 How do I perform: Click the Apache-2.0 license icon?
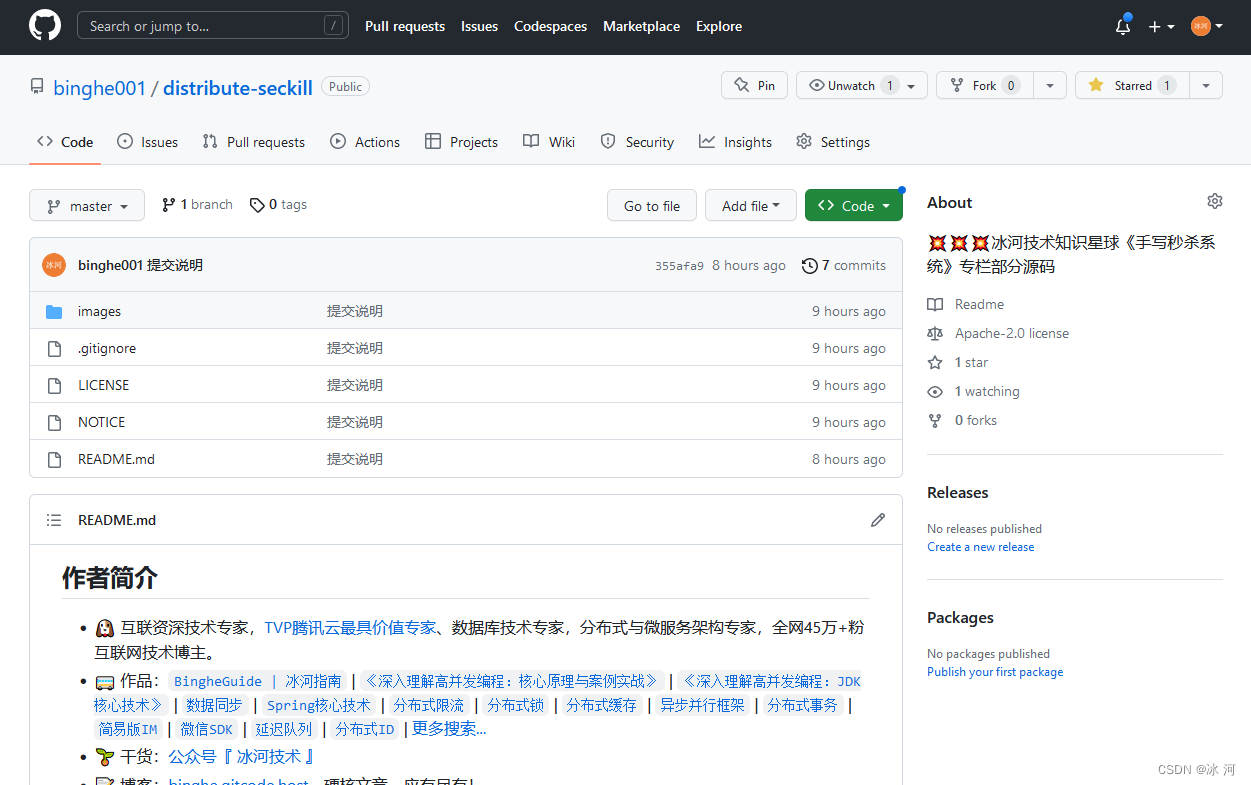[935, 333]
